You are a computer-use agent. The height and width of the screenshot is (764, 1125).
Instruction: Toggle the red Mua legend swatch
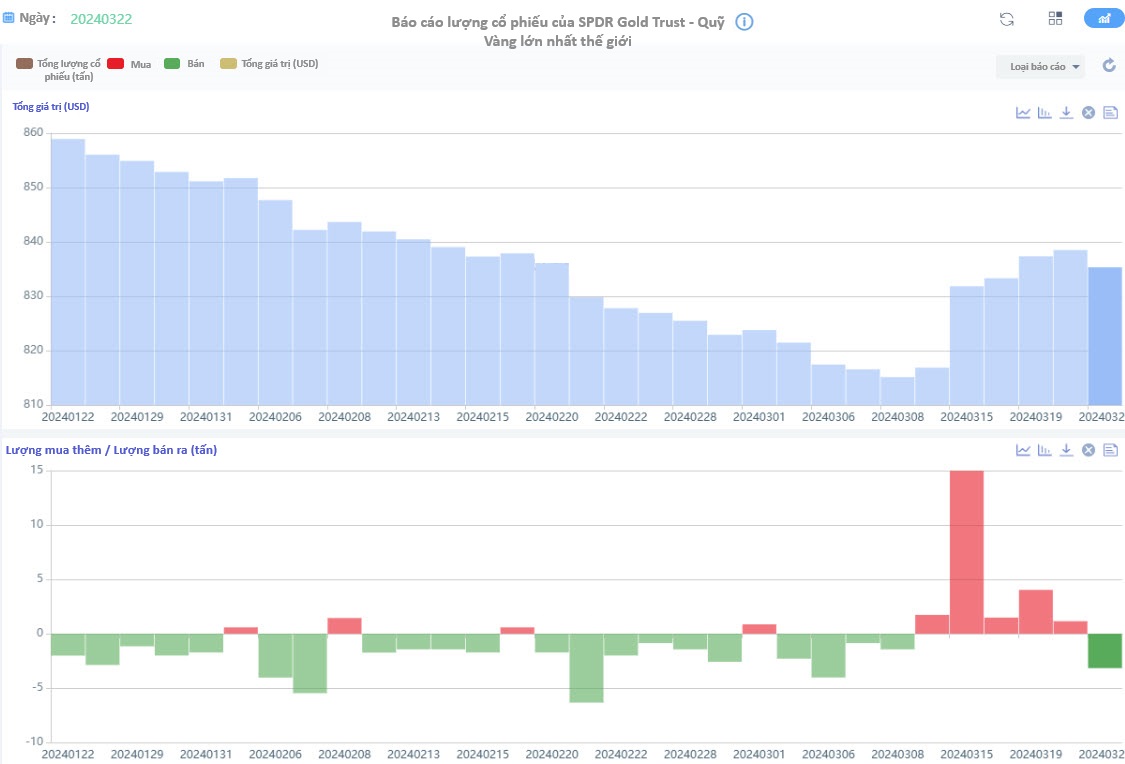pos(116,64)
